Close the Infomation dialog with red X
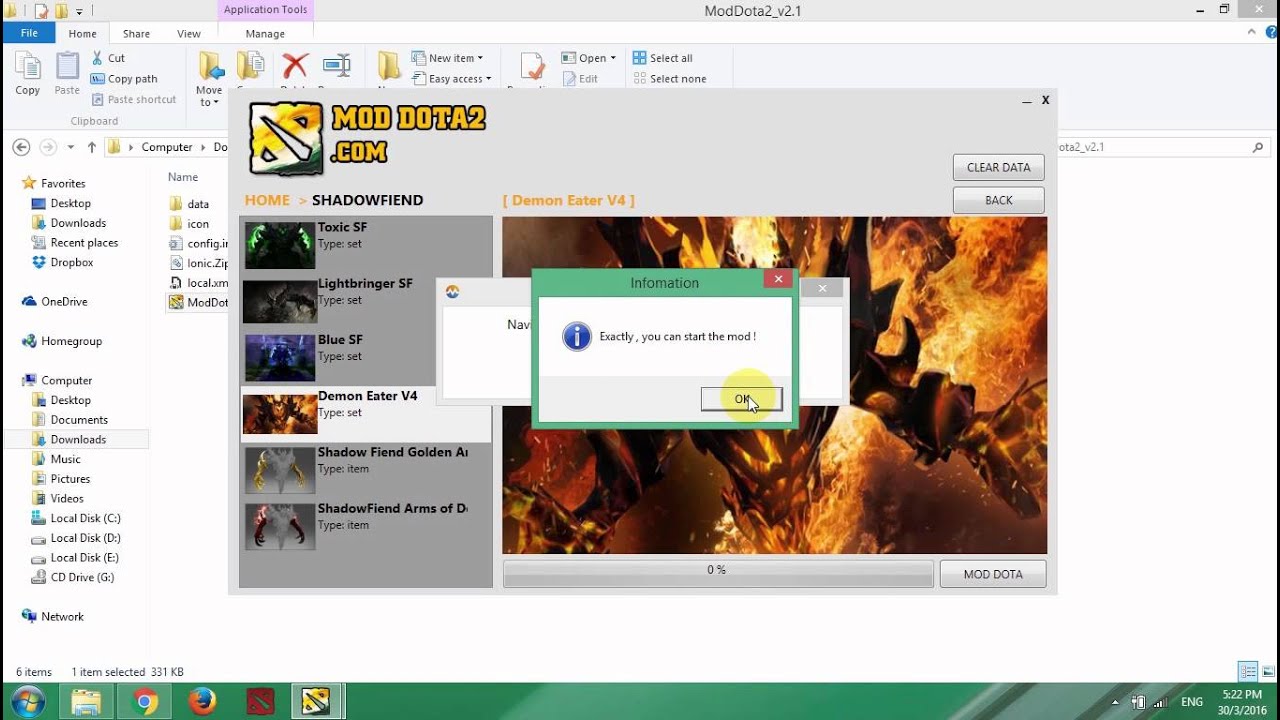This screenshot has height=720, width=1280. [x=778, y=281]
